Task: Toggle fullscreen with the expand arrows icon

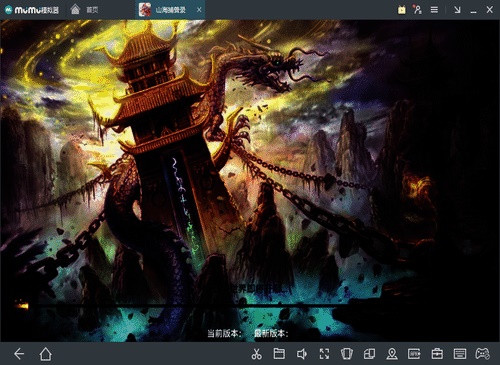Action: coord(324,354)
